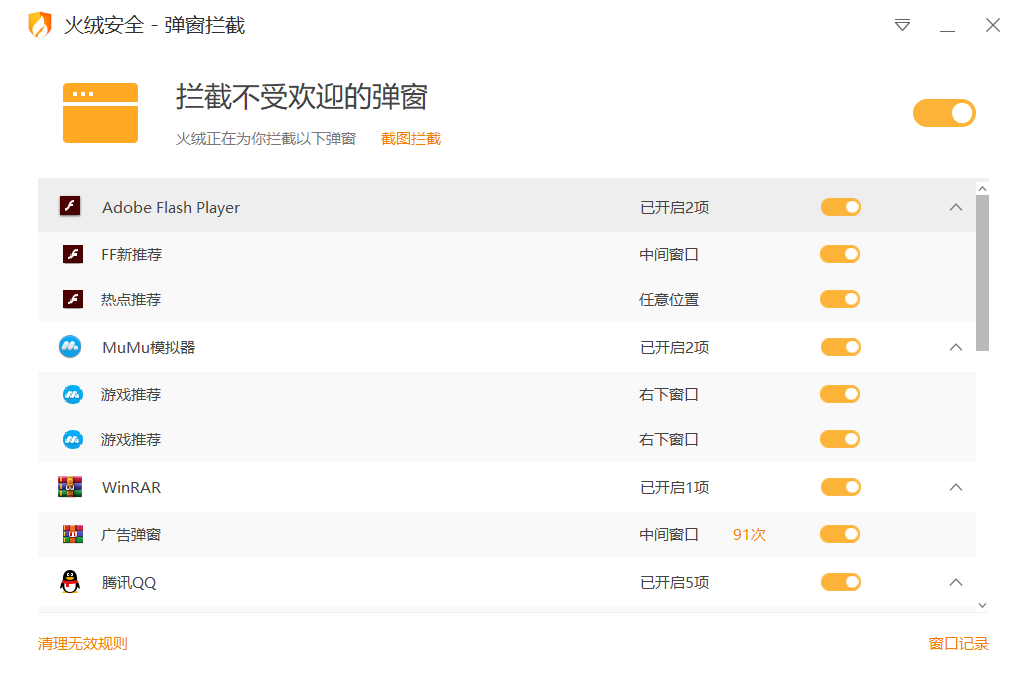Collapse the WinRAR group

tap(956, 487)
